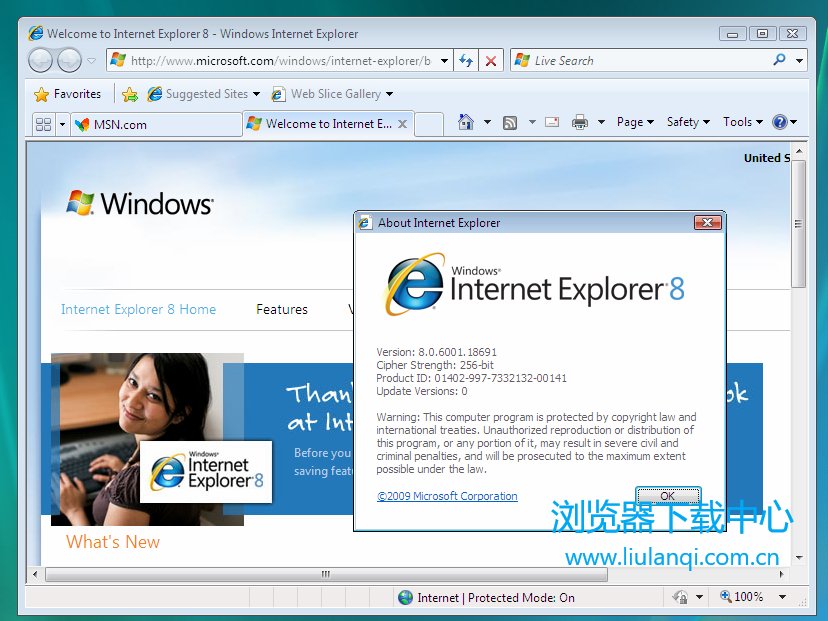Click the vertical scrollbar up arrow
Screen dimensions: 828x621
pyautogui.click(x=799, y=152)
